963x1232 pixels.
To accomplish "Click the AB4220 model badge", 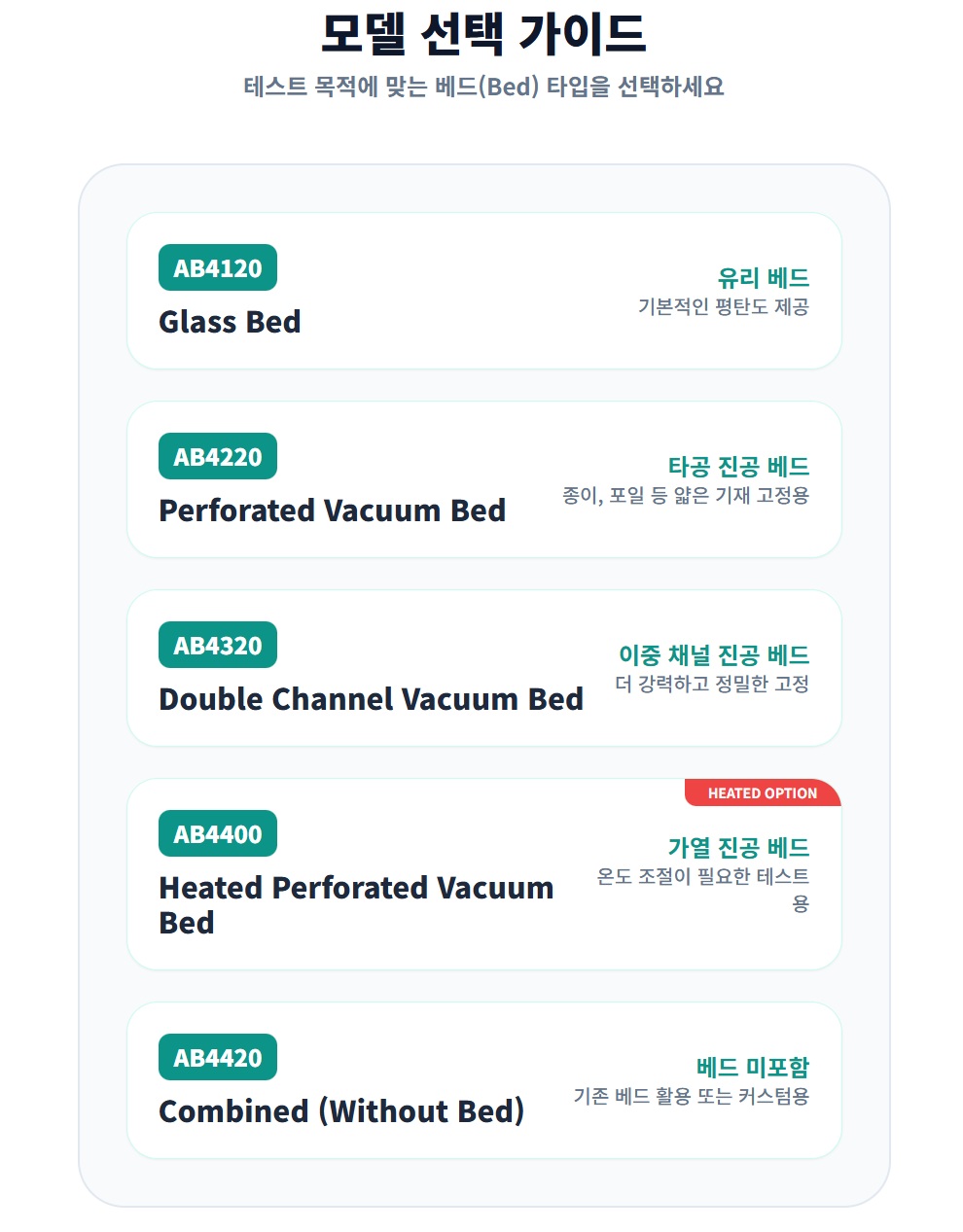I will [218, 457].
